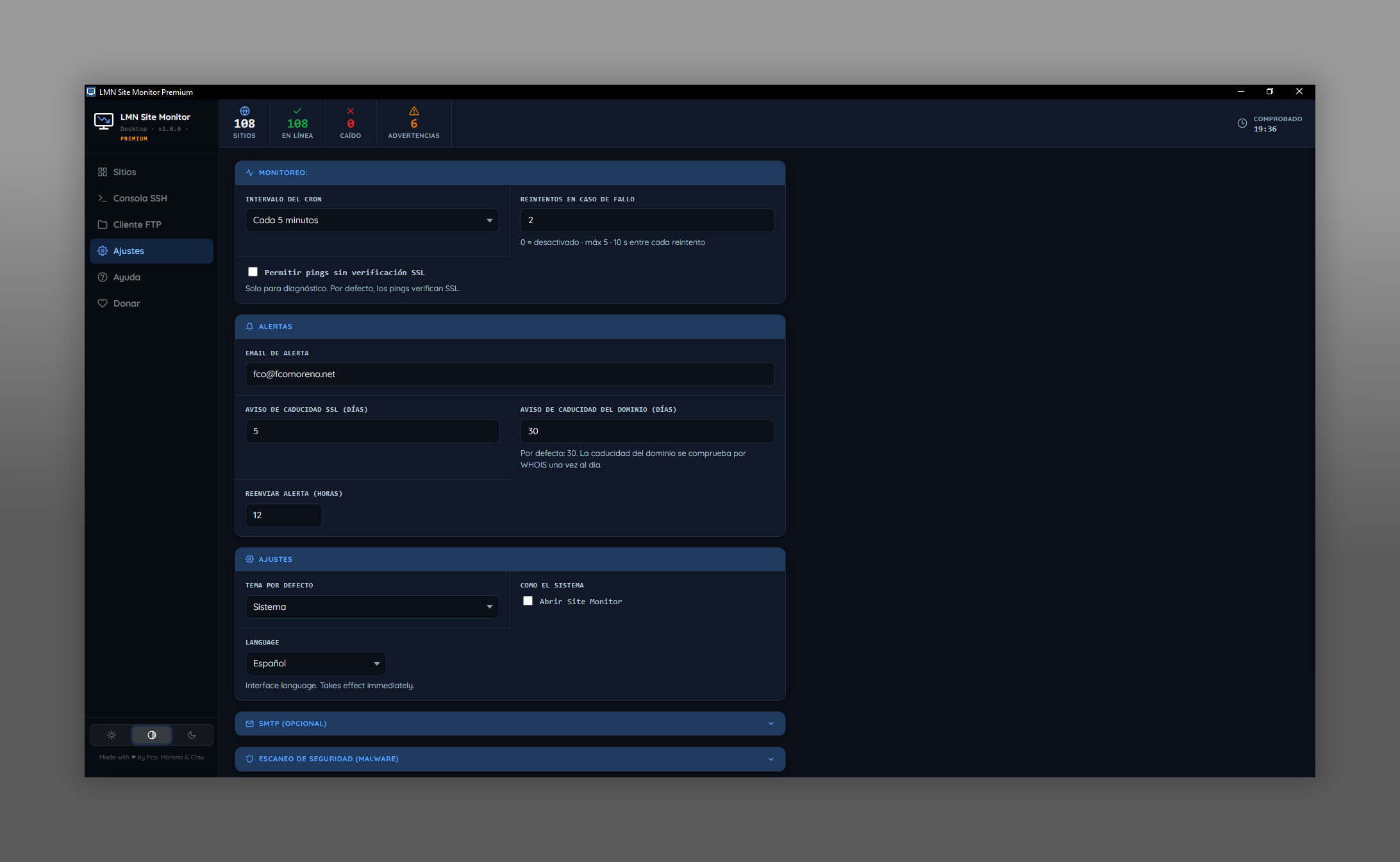Open the Tema por Defecto dropdown
Viewport: 1400px width, 862px height.
coord(372,607)
